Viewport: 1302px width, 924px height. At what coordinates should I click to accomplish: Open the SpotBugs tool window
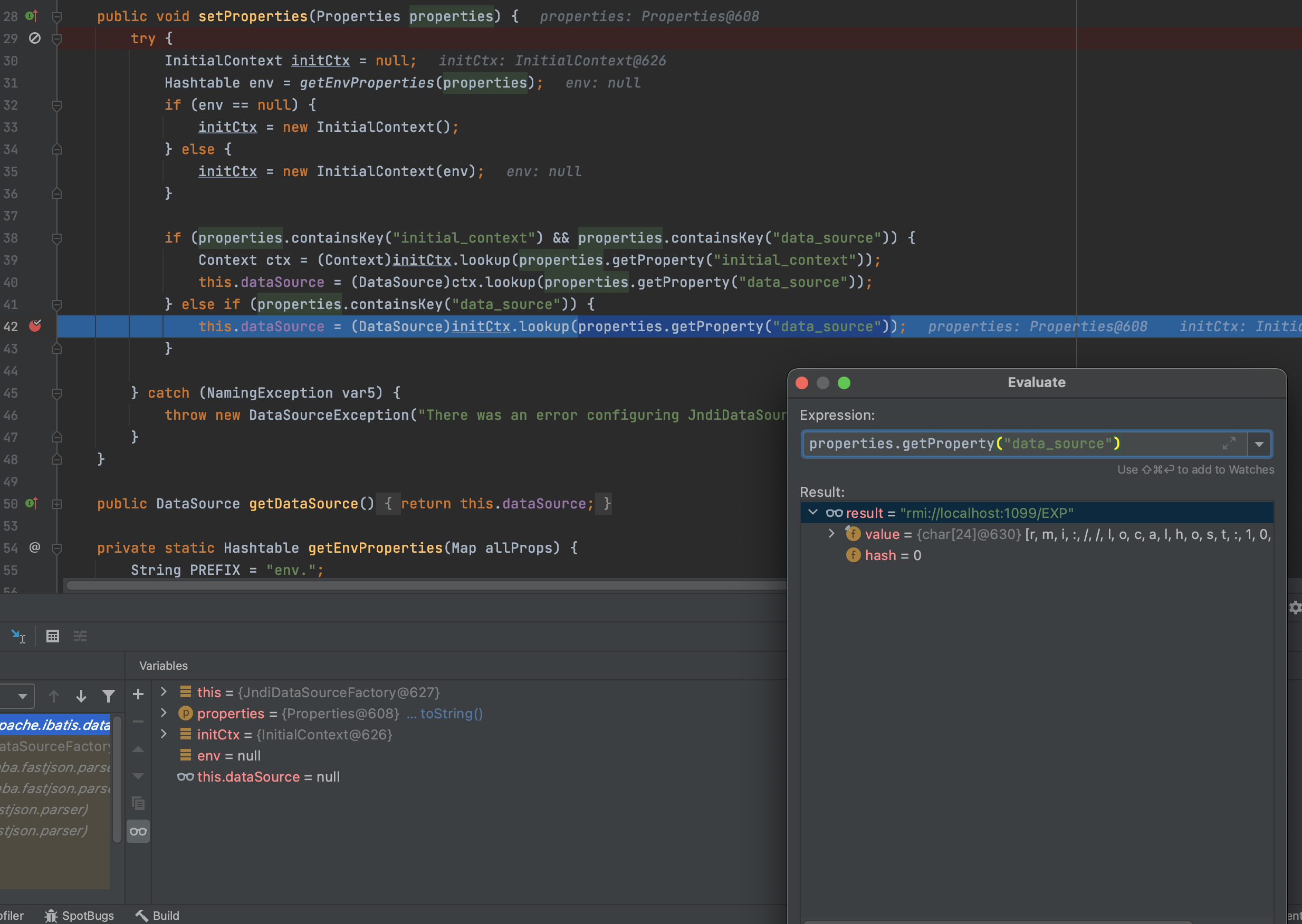coord(79,916)
